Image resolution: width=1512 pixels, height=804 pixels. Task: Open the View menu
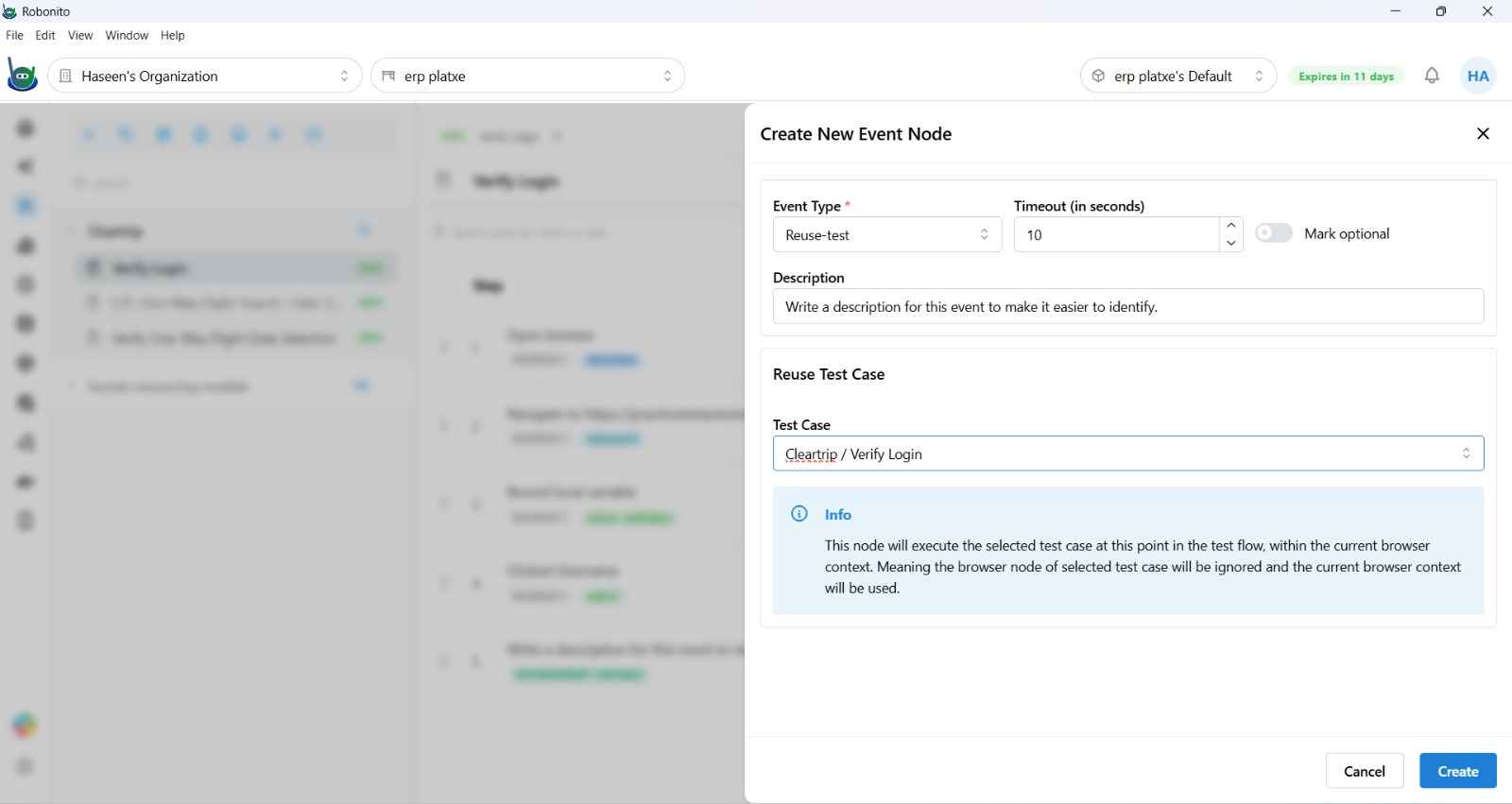[x=80, y=35]
